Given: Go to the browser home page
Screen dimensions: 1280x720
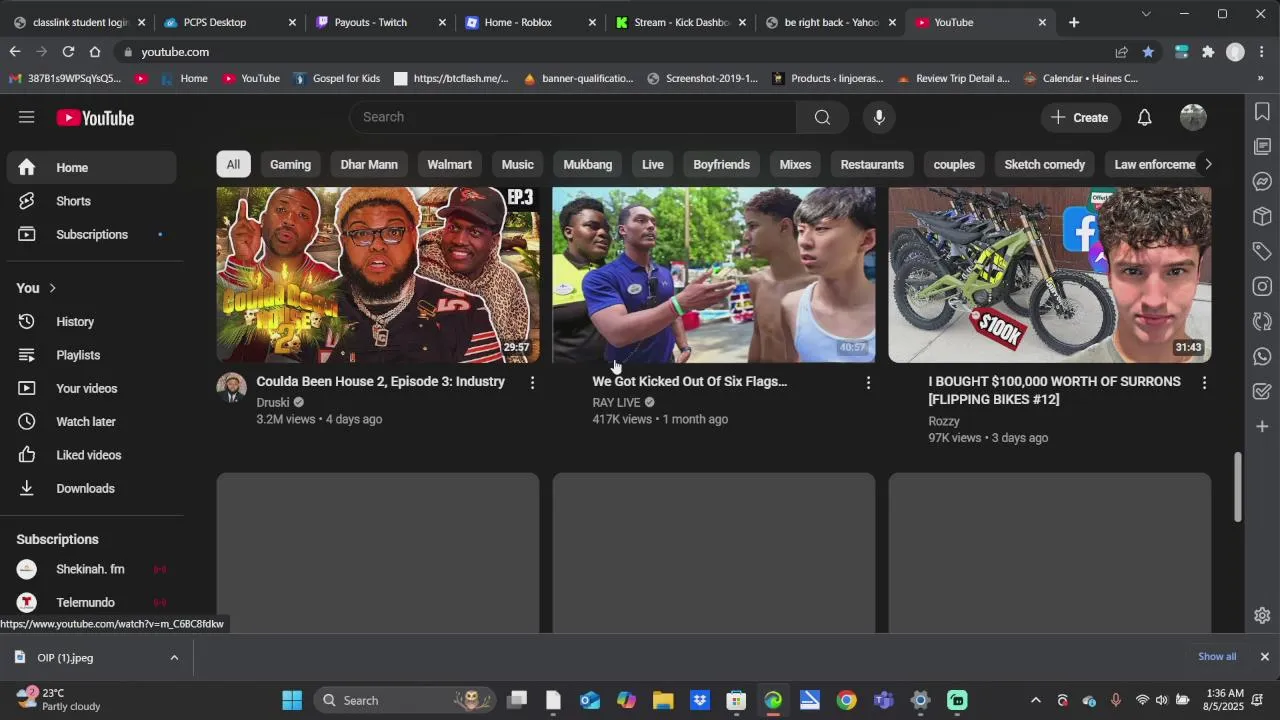Looking at the screenshot, I should click(x=95, y=52).
